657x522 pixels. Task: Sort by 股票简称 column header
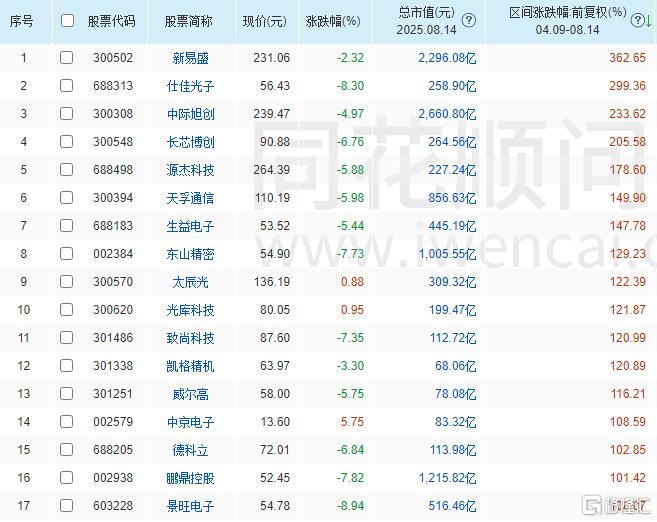189,21
